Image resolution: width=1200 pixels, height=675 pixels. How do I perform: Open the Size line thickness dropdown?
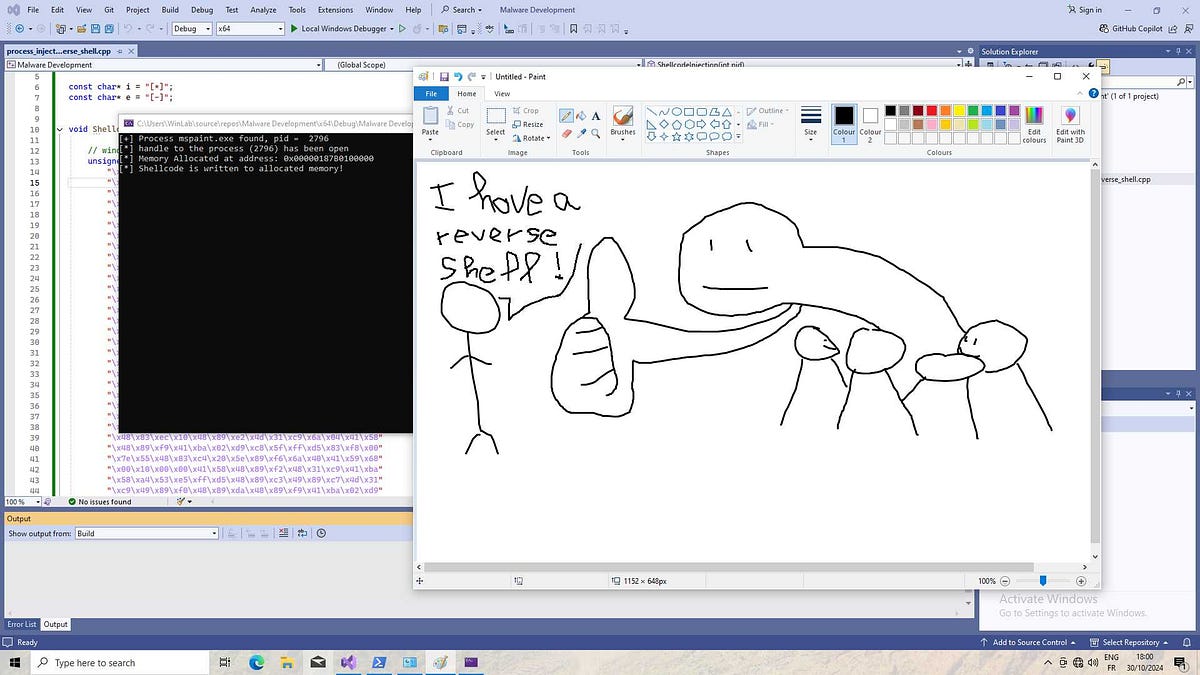(x=811, y=123)
